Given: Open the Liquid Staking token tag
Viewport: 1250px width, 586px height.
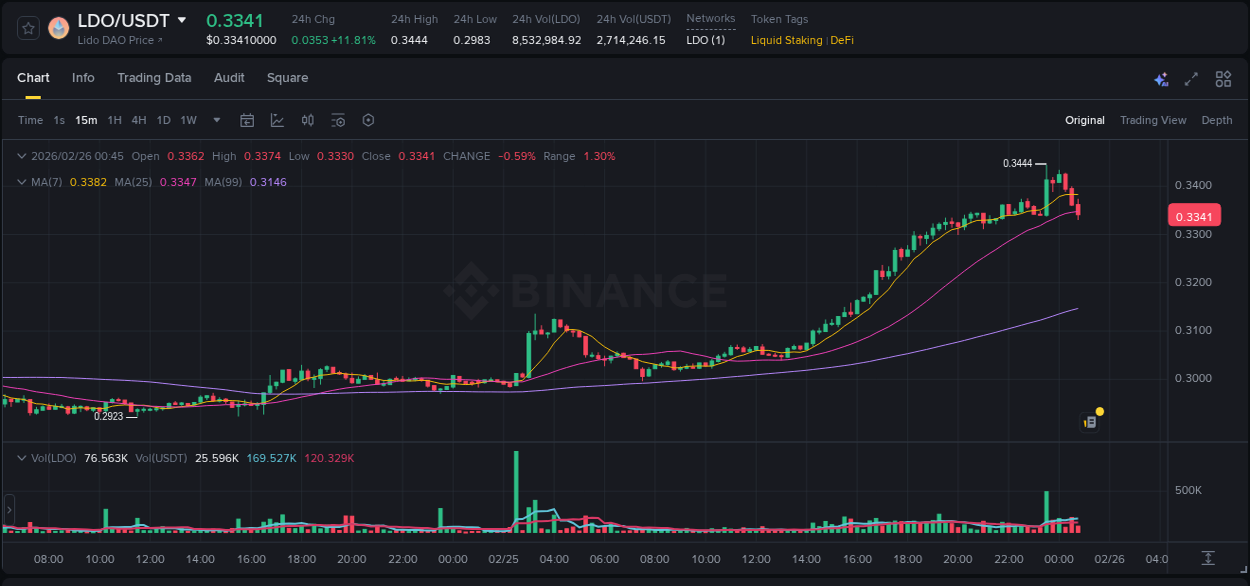Looking at the screenshot, I should click(787, 40).
